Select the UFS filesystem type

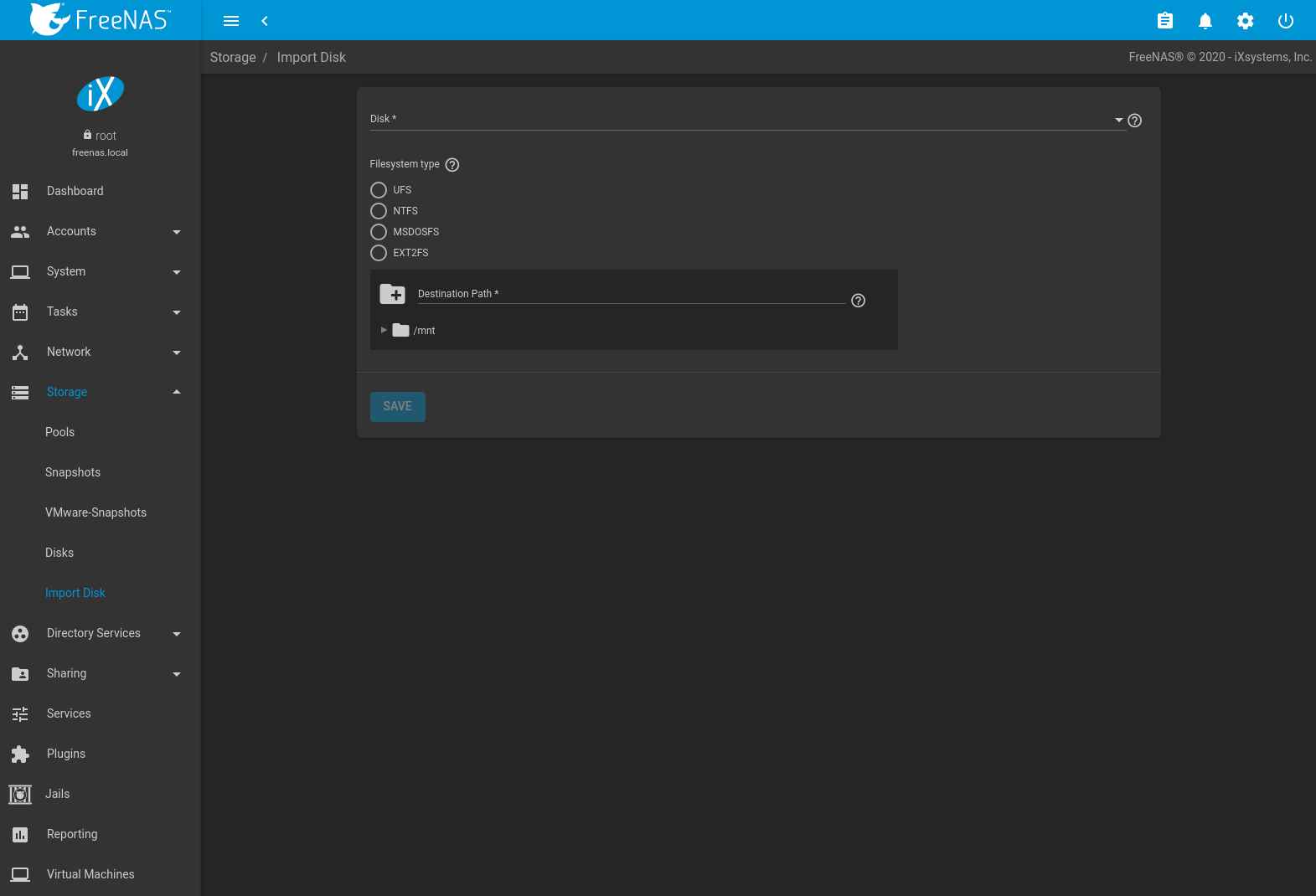tap(379, 190)
